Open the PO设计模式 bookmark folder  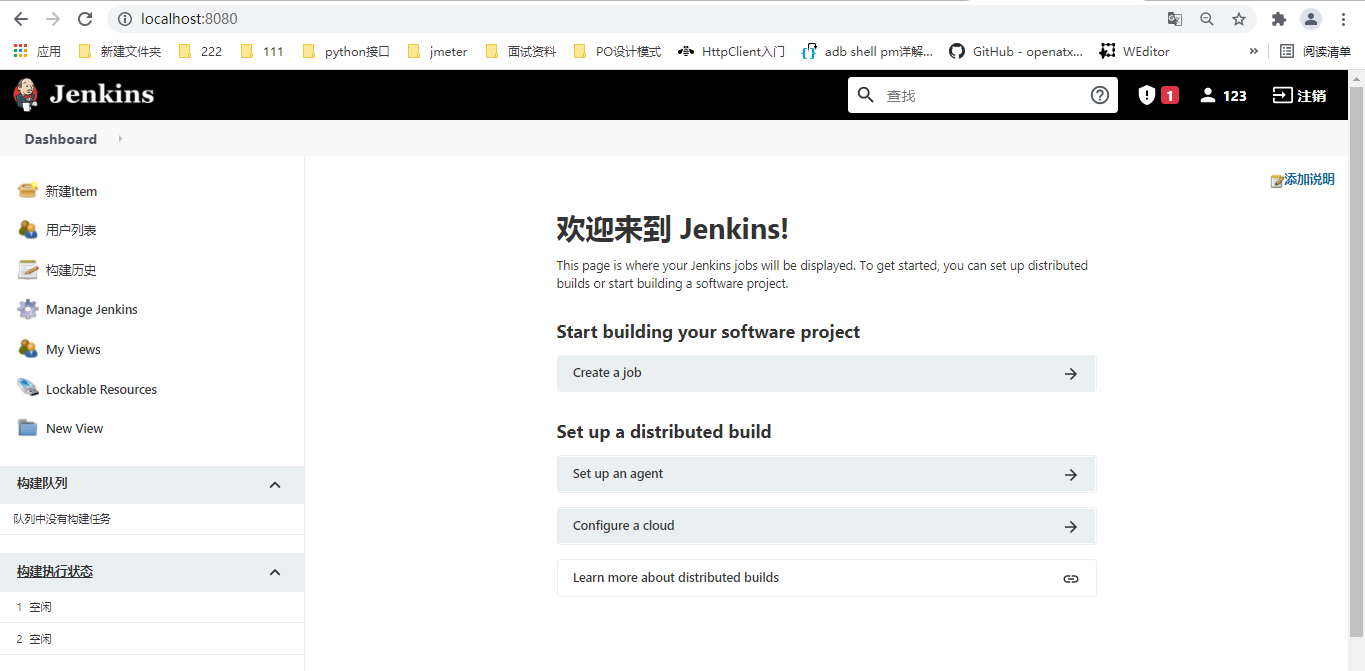coord(617,51)
